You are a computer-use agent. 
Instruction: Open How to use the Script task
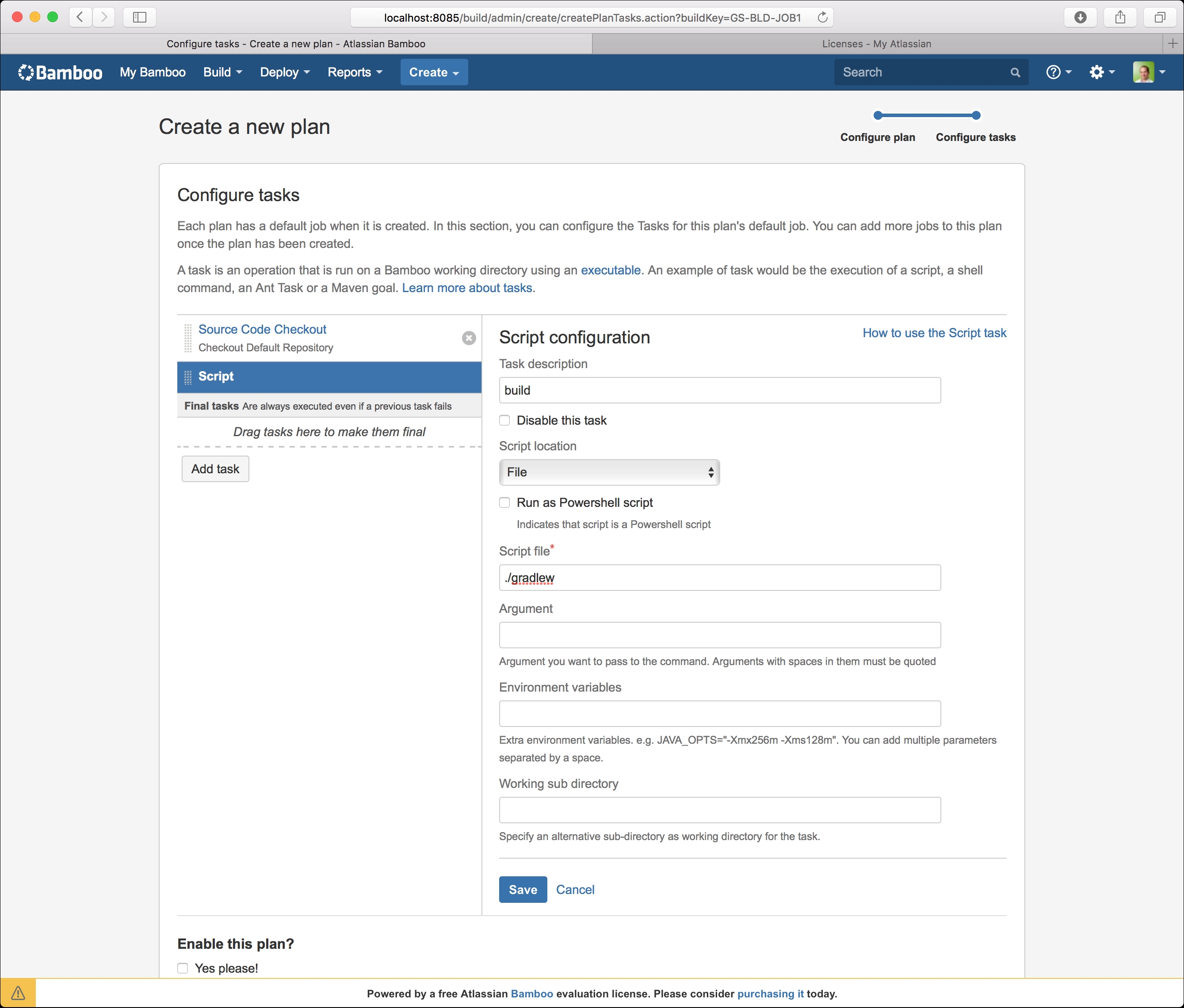point(934,333)
